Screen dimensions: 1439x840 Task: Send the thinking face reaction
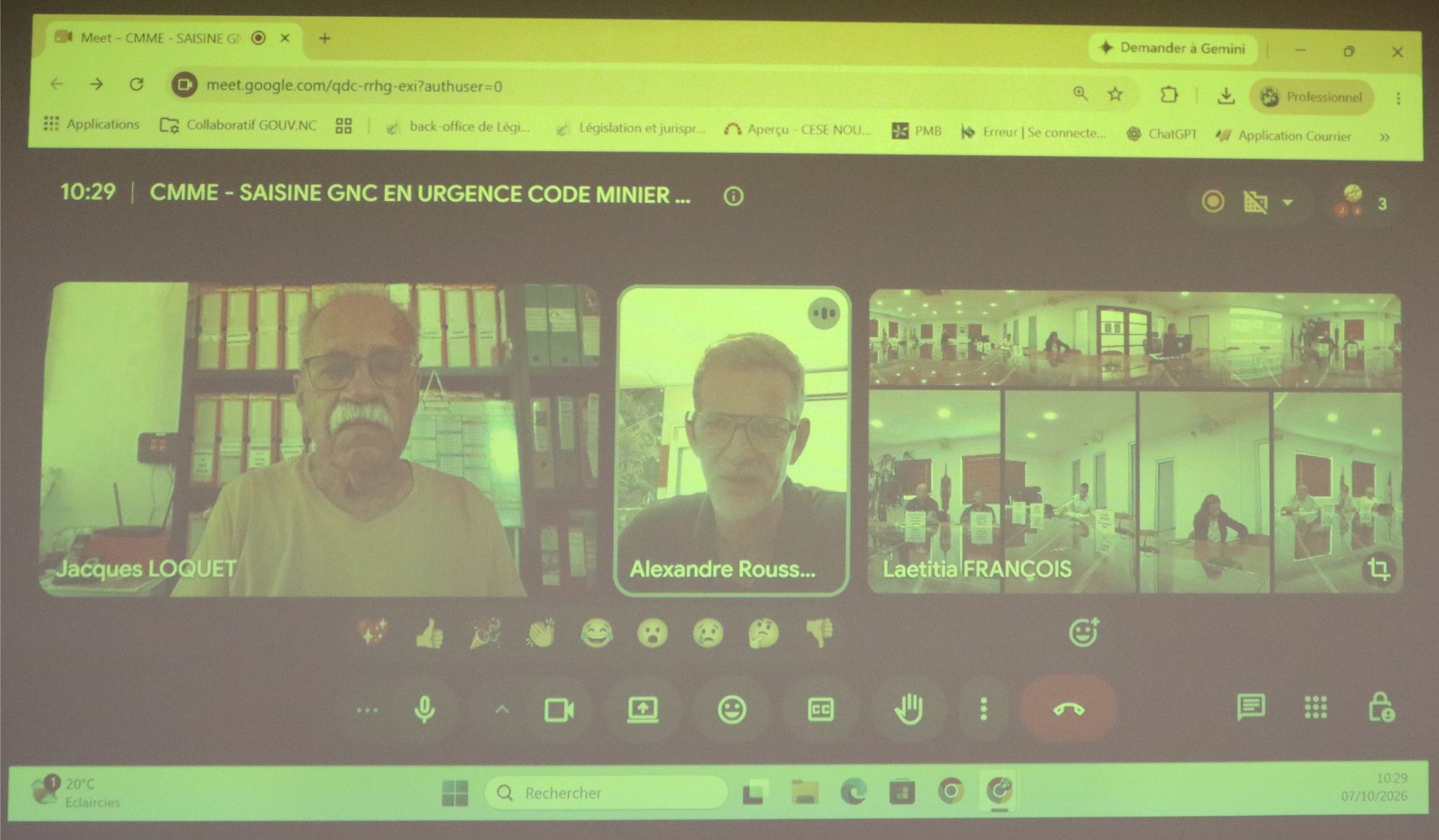coord(763,634)
